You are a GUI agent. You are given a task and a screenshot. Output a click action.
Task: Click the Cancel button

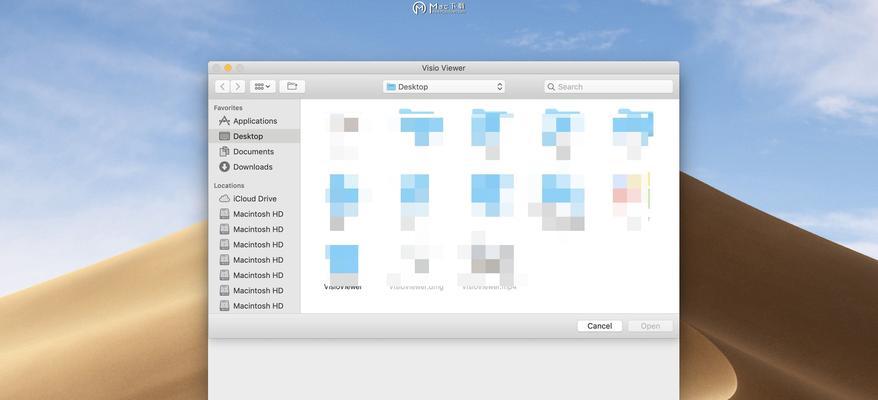pos(600,326)
